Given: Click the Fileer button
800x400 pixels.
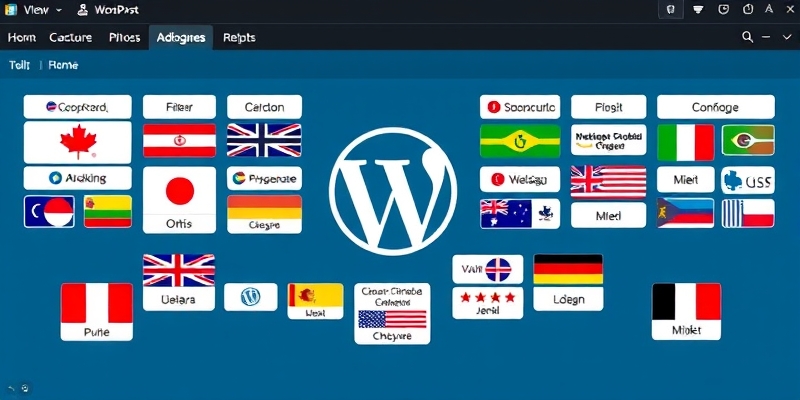Looking at the screenshot, I should (x=180, y=107).
